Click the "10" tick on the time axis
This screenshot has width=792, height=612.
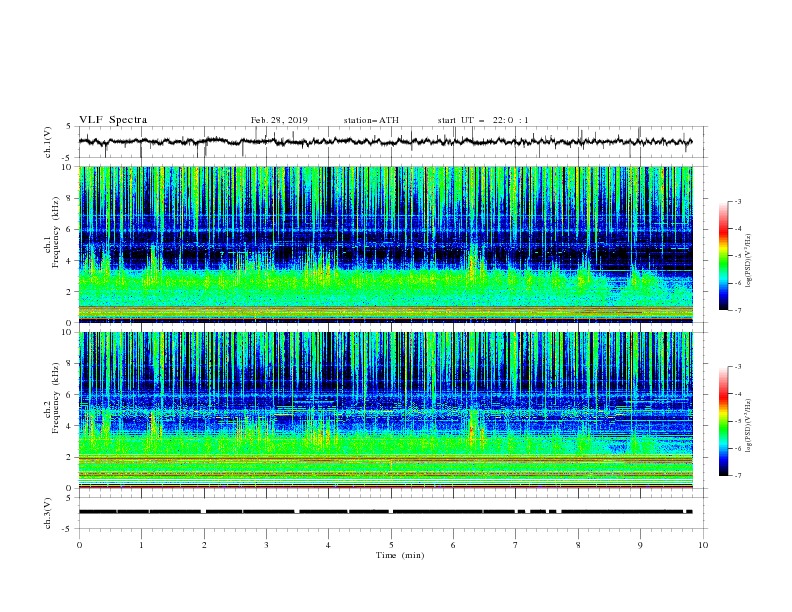(703, 545)
